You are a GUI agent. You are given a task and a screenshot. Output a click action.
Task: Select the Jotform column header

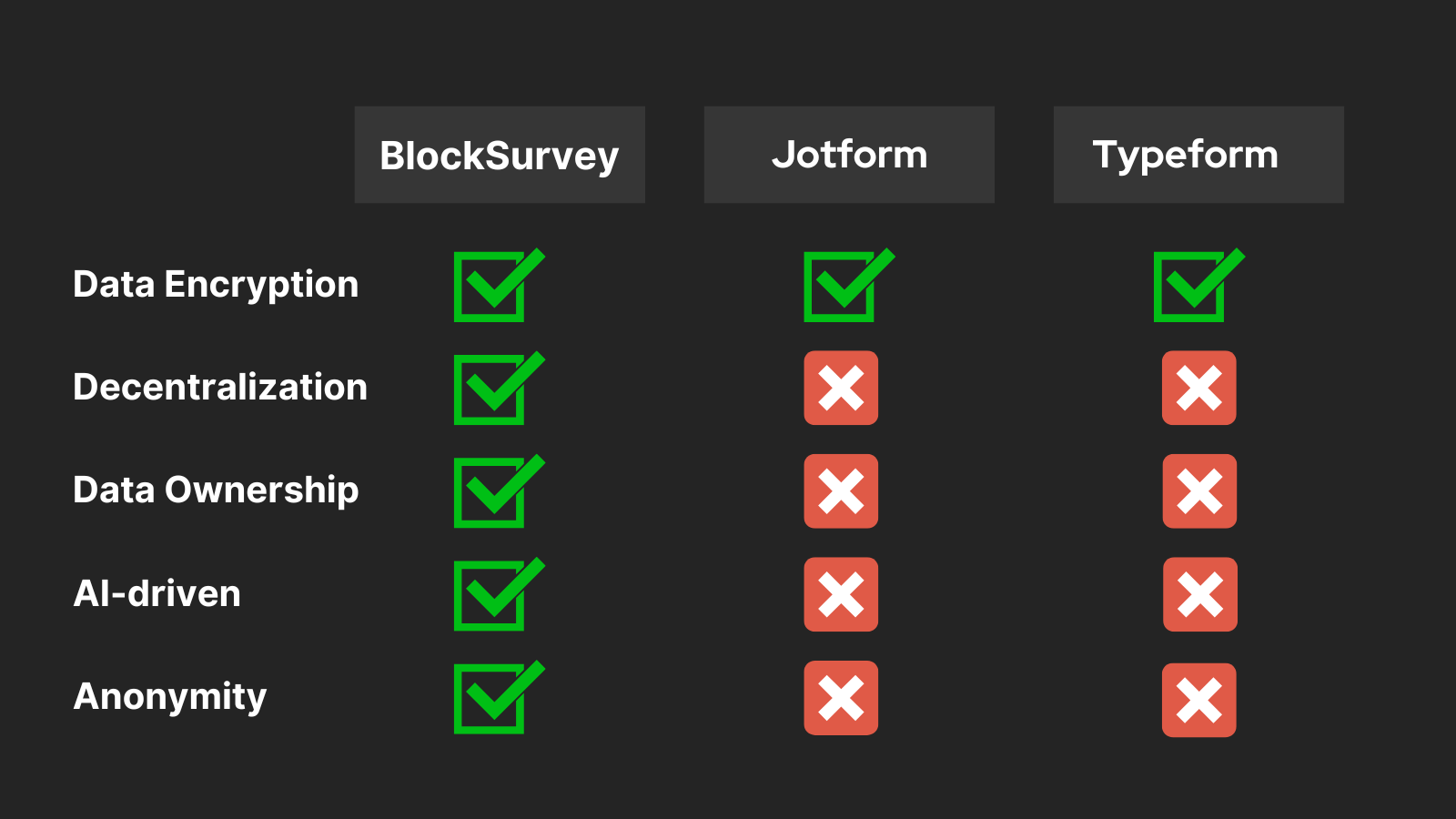(x=849, y=155)
